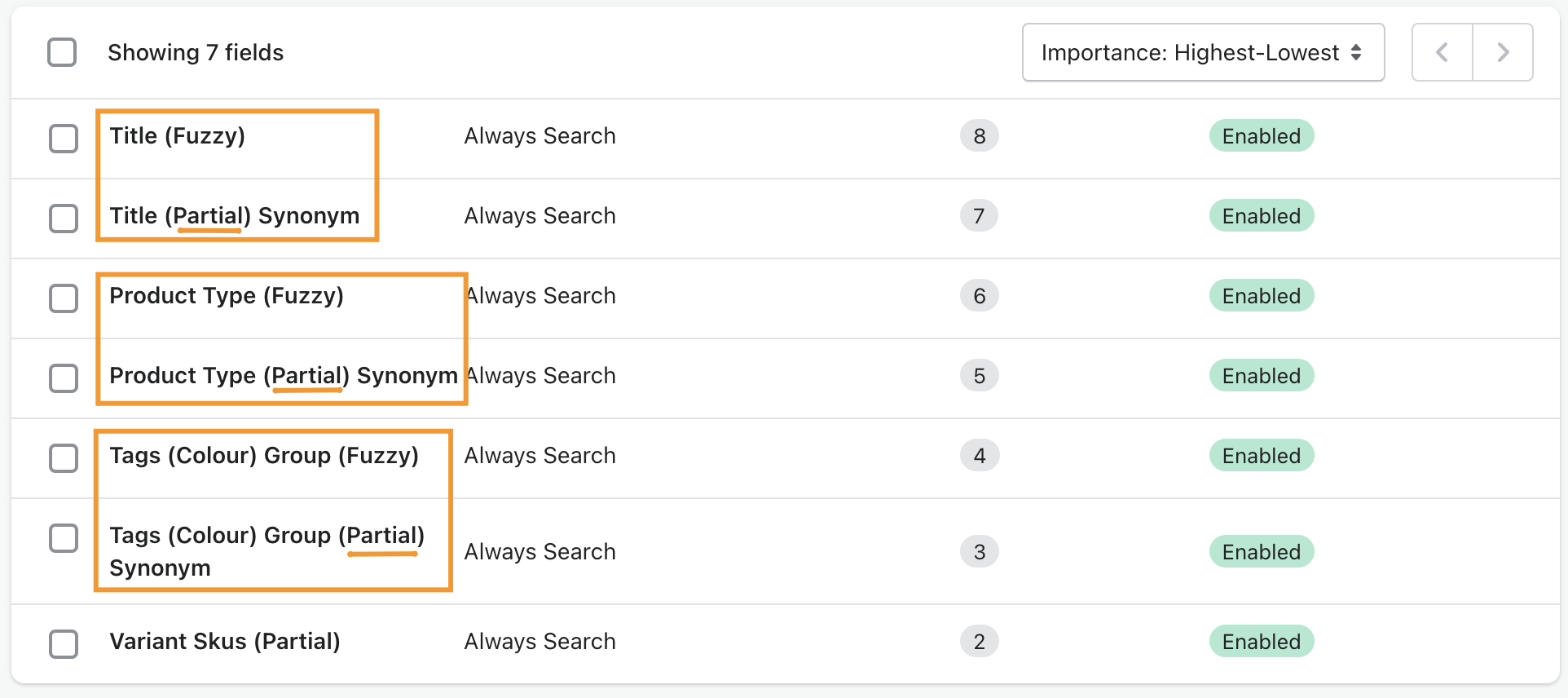1568x698 pixels.
Task: Click importance badge number 8
Action: click(x=979, y=136)
